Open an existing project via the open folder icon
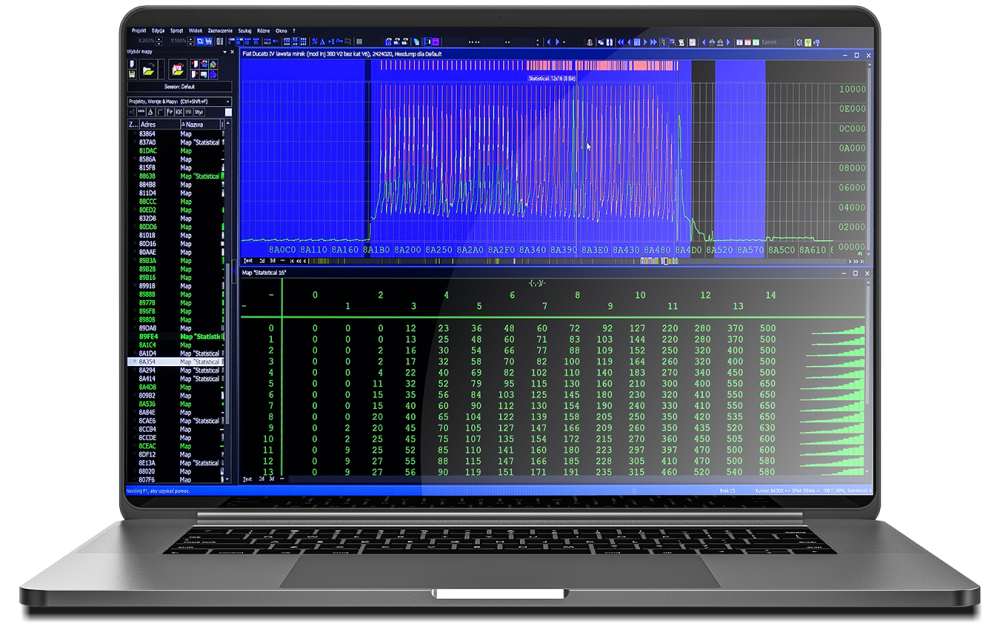Viewport: 1000px width, 629px height. [148, 69]
